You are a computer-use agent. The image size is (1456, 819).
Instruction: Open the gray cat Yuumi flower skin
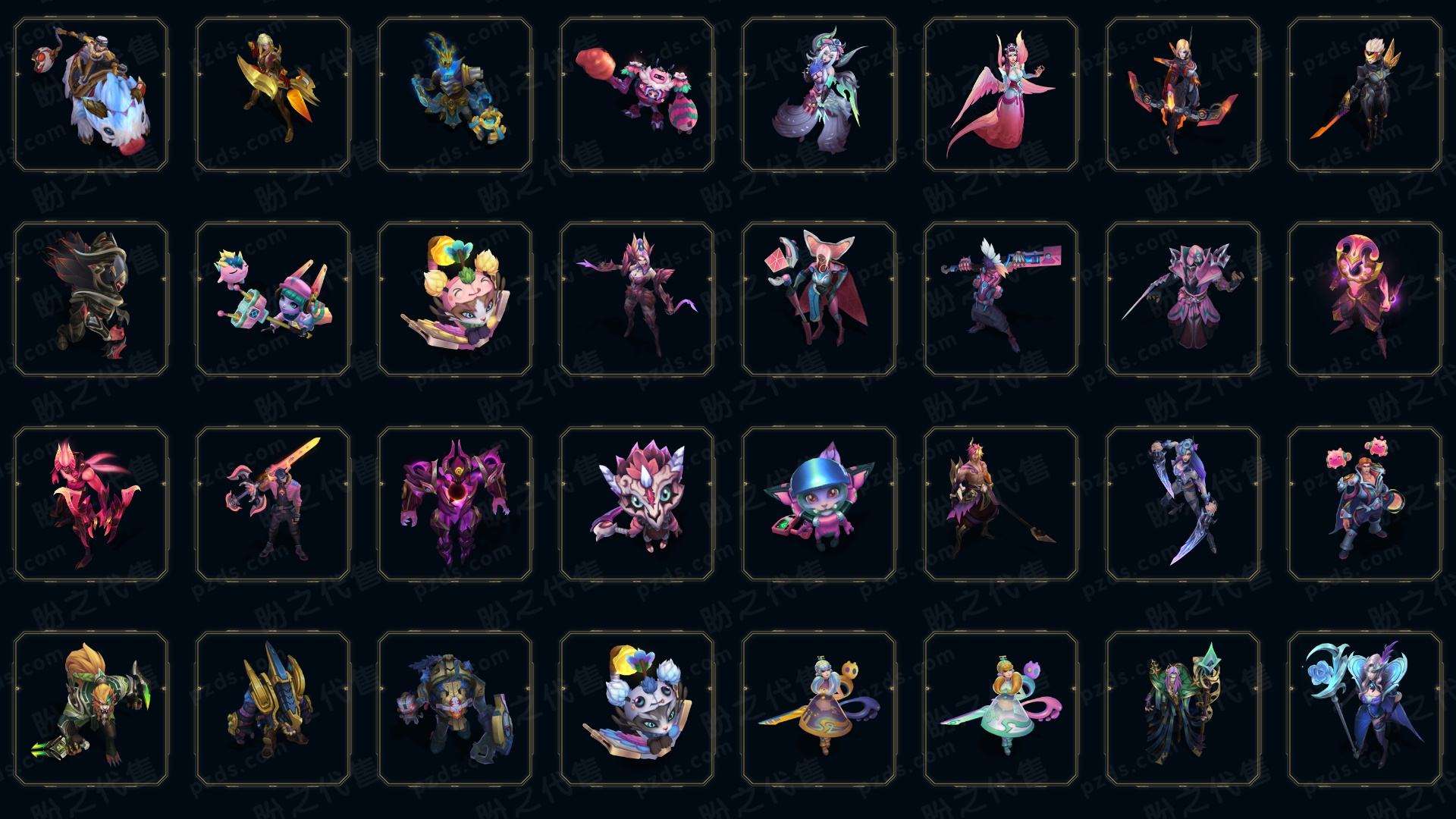(637, 708)
